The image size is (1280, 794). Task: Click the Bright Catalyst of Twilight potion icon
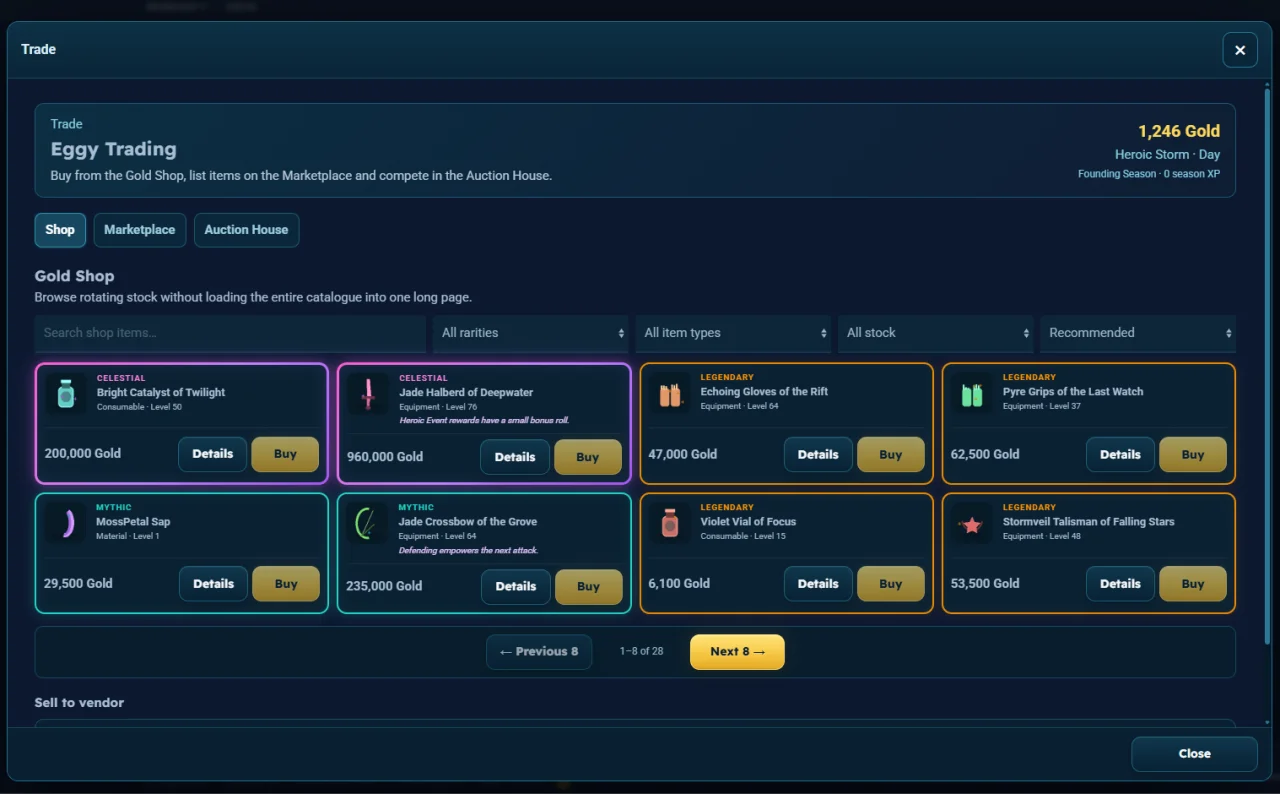click(x=66, y=393)
